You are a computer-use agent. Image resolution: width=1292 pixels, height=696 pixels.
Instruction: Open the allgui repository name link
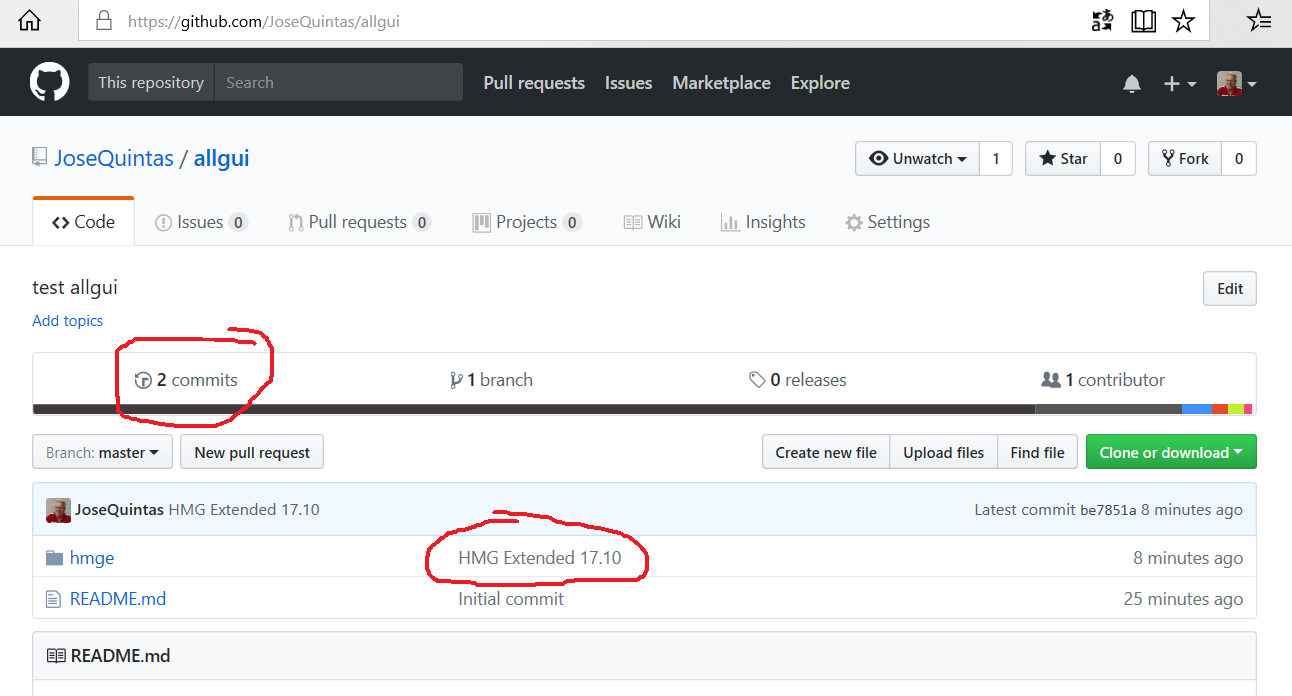pos(221,158)
